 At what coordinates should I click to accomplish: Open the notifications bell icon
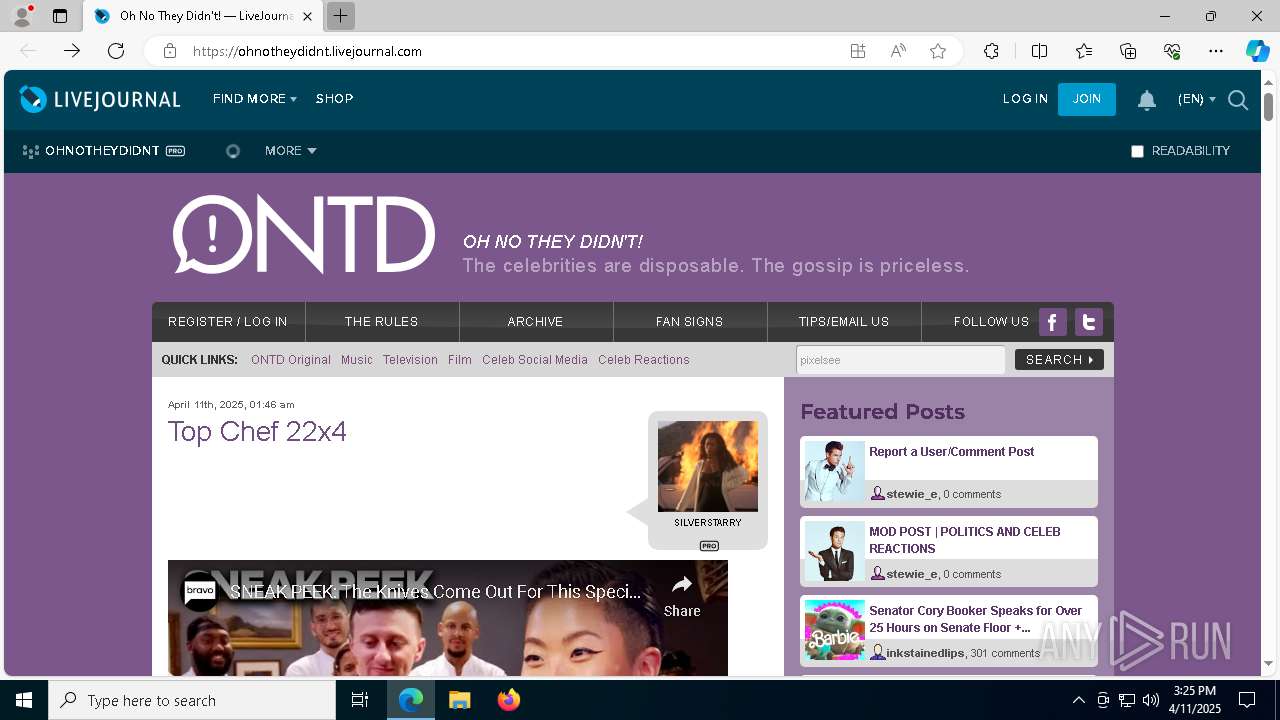(1147, 99)
